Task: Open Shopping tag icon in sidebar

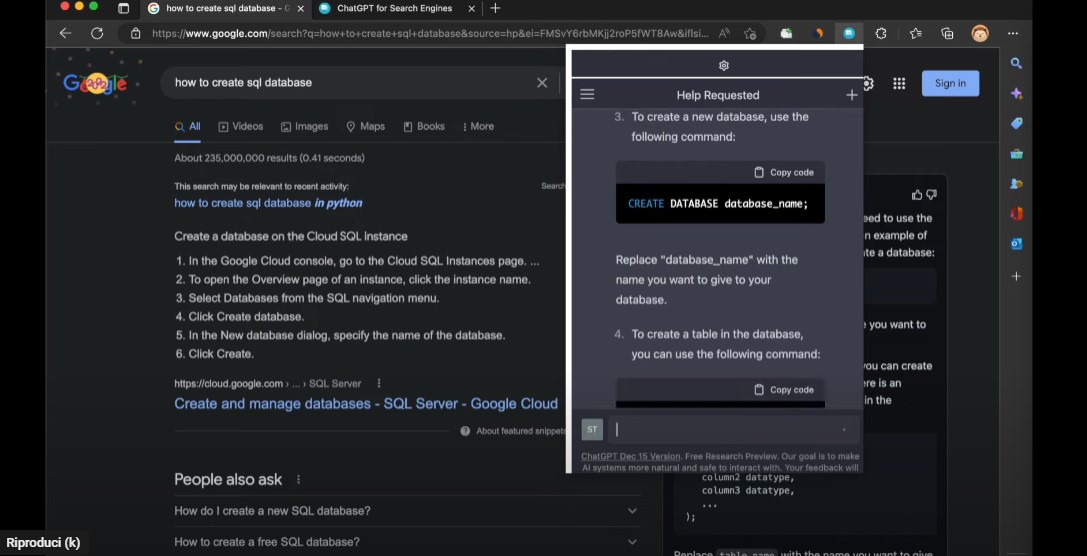Action: coord(1016,123)
